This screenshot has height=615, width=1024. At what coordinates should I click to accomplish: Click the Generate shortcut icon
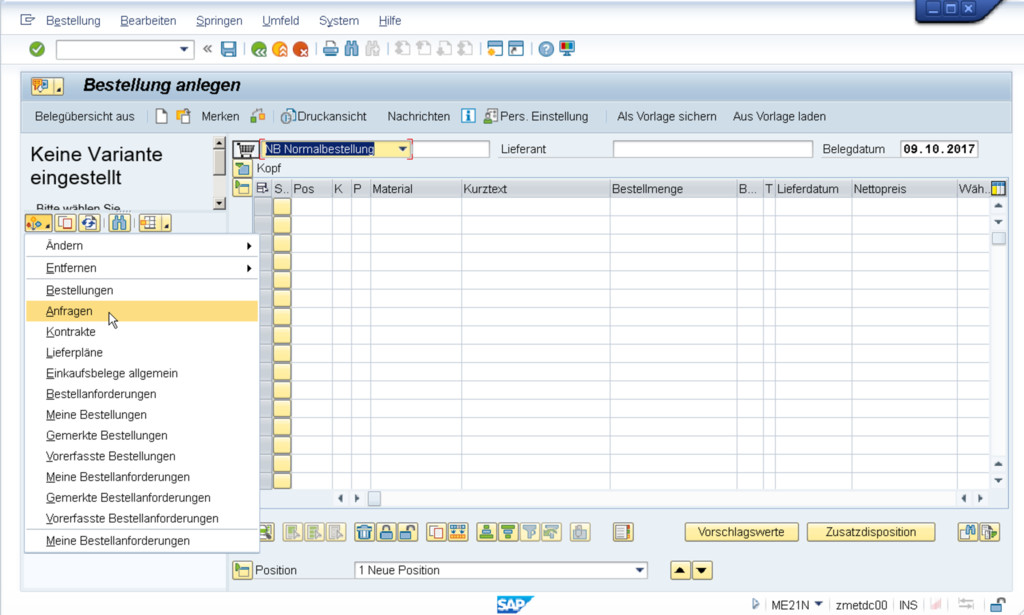(516, 48)
